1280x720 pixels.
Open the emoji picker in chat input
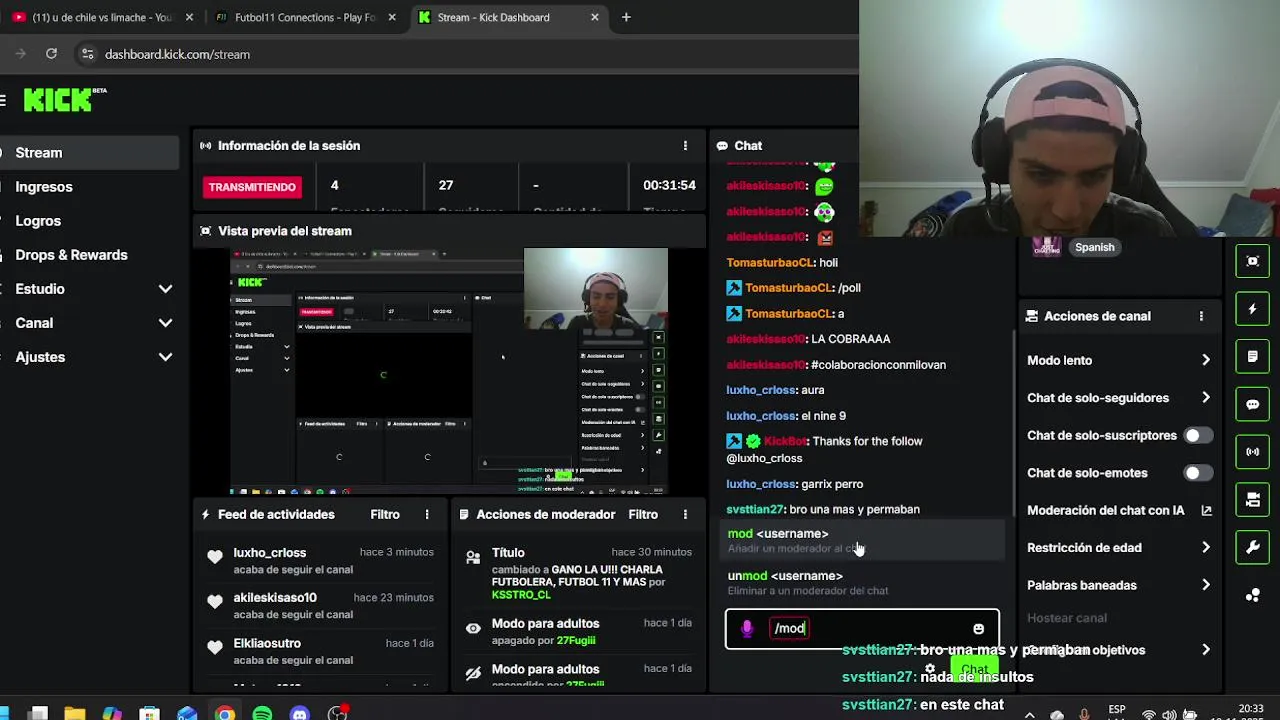point(978,629)
